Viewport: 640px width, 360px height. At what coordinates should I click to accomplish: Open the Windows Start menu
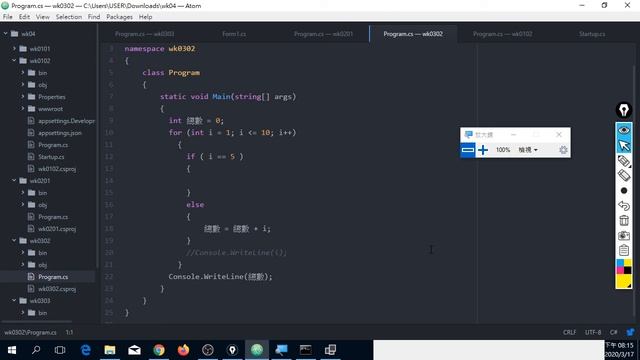12,350
